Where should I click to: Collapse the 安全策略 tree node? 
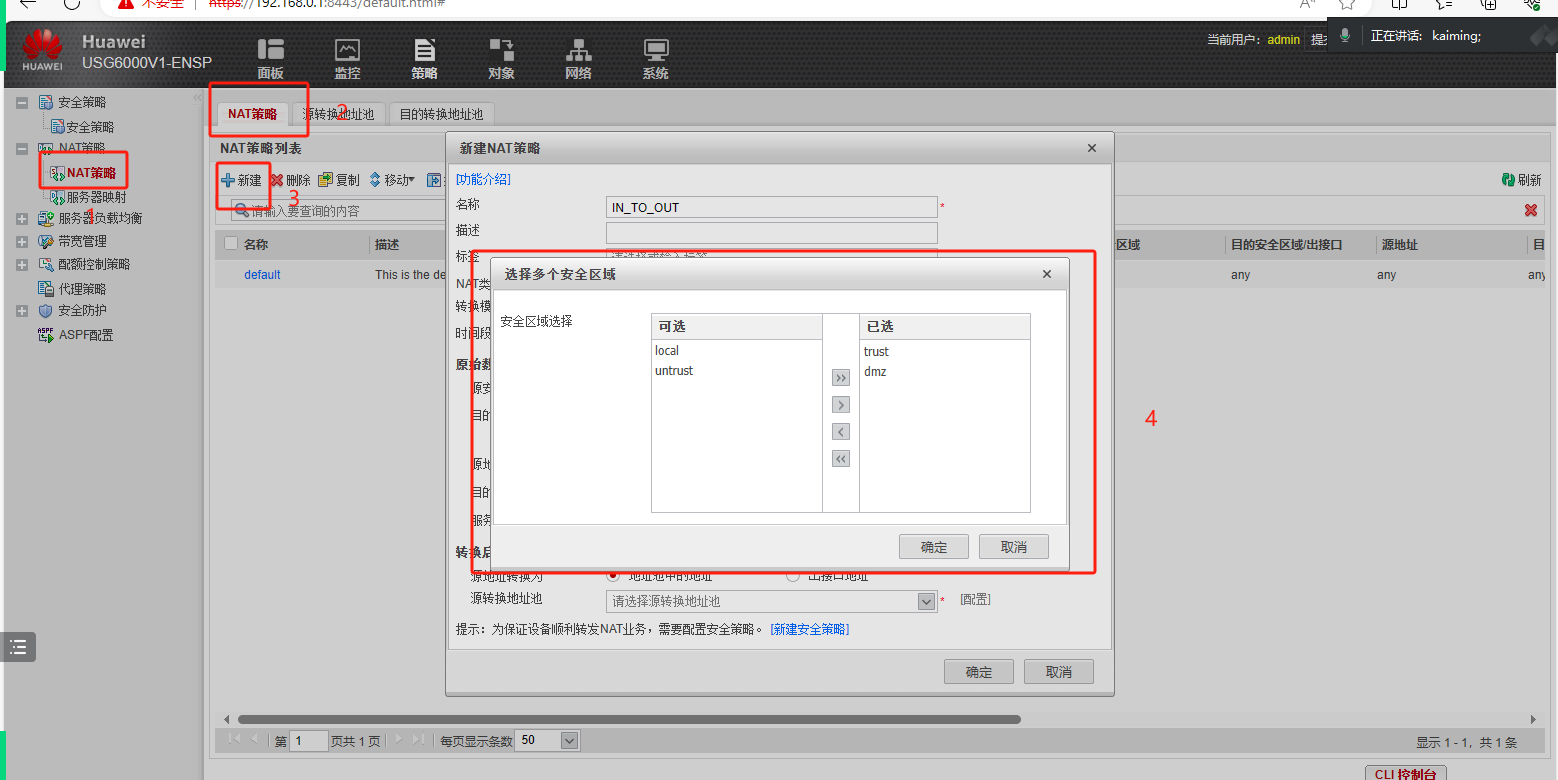tap(22, 103)
